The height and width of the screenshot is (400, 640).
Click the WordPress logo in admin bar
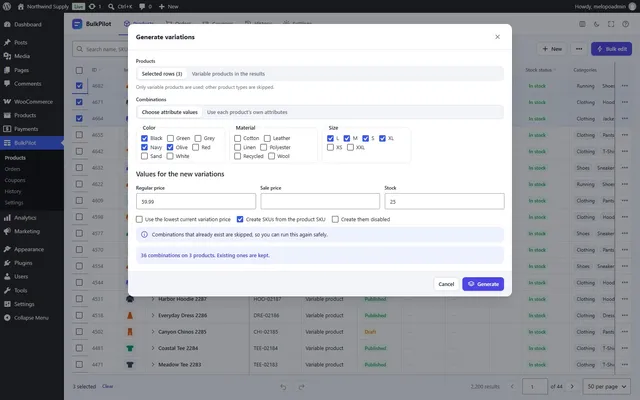[7, 7]
